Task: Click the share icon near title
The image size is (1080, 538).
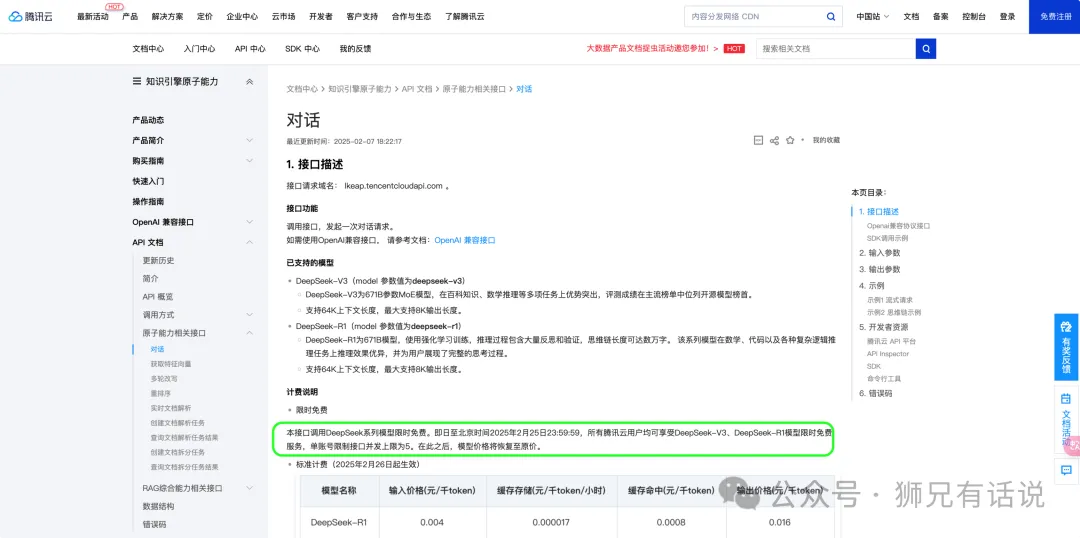Action: coord(774,140)
